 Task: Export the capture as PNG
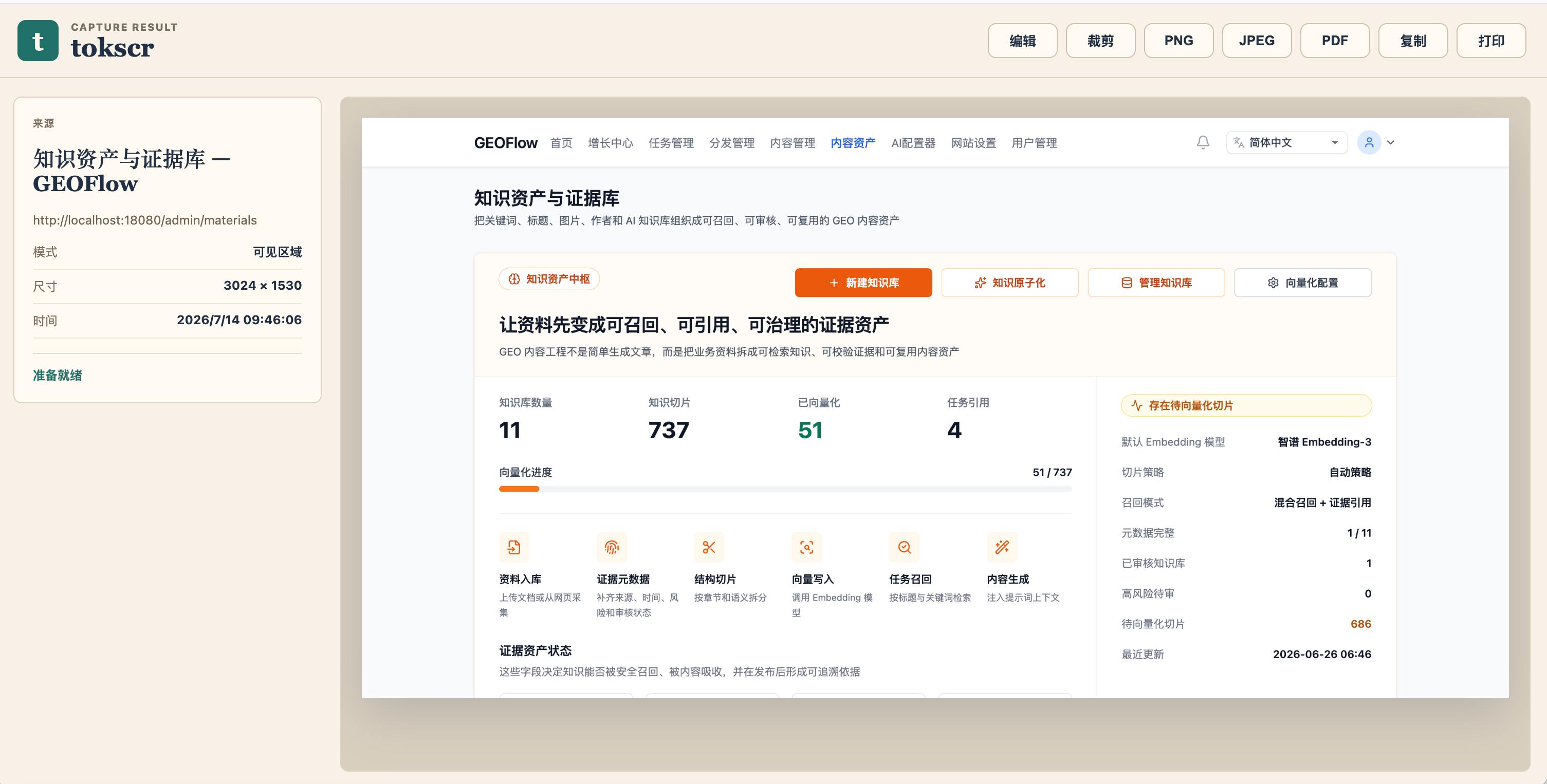pos(1178,41)
